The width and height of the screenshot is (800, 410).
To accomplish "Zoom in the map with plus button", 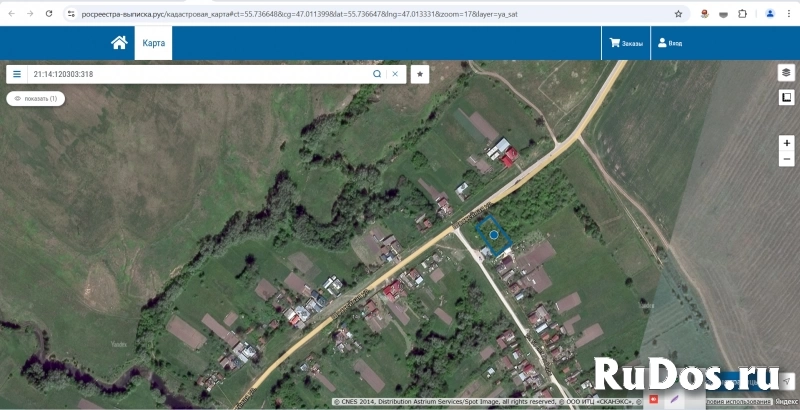I will pos(787,143).
